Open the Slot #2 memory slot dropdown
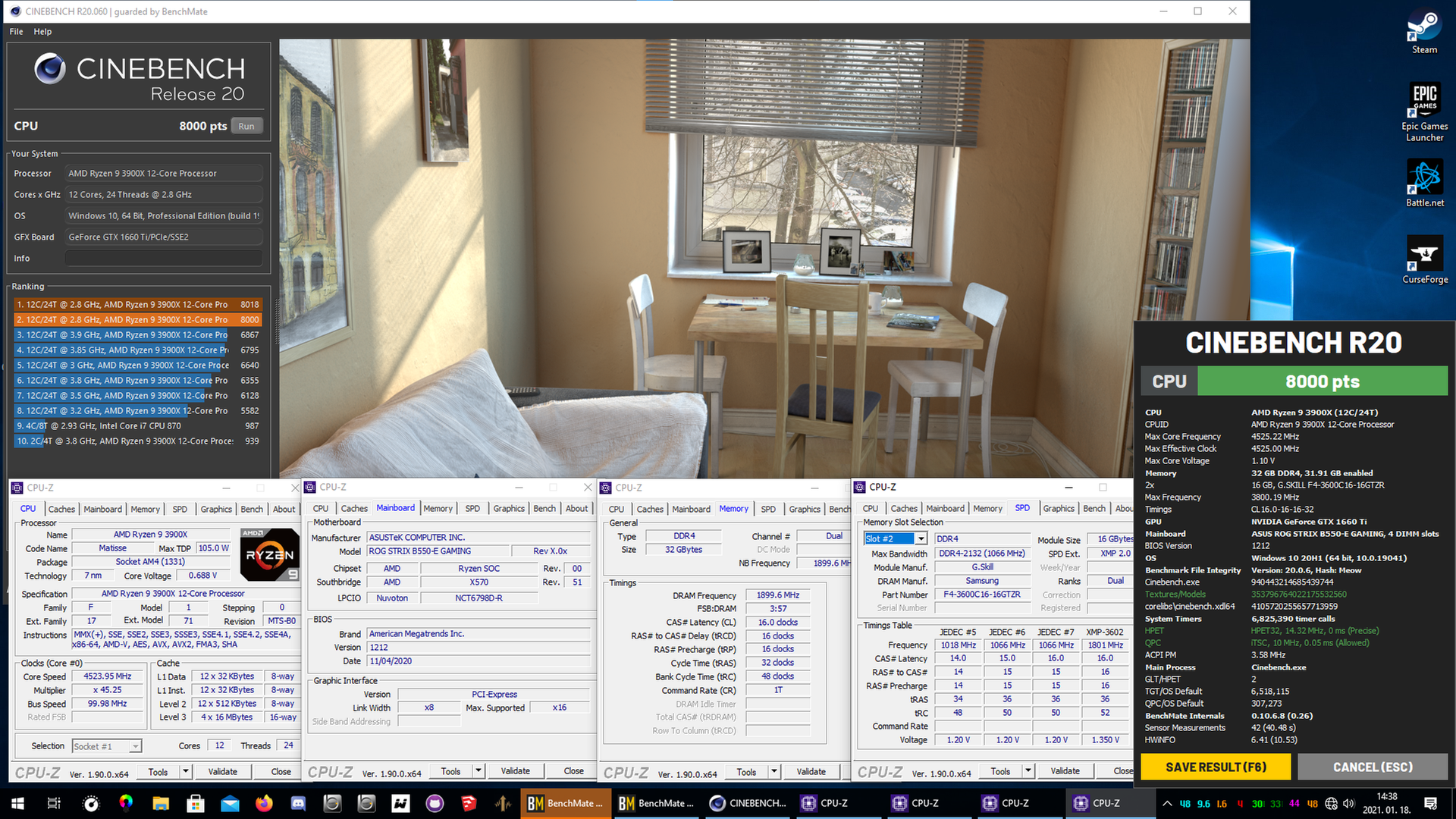 tap(921, 538)
